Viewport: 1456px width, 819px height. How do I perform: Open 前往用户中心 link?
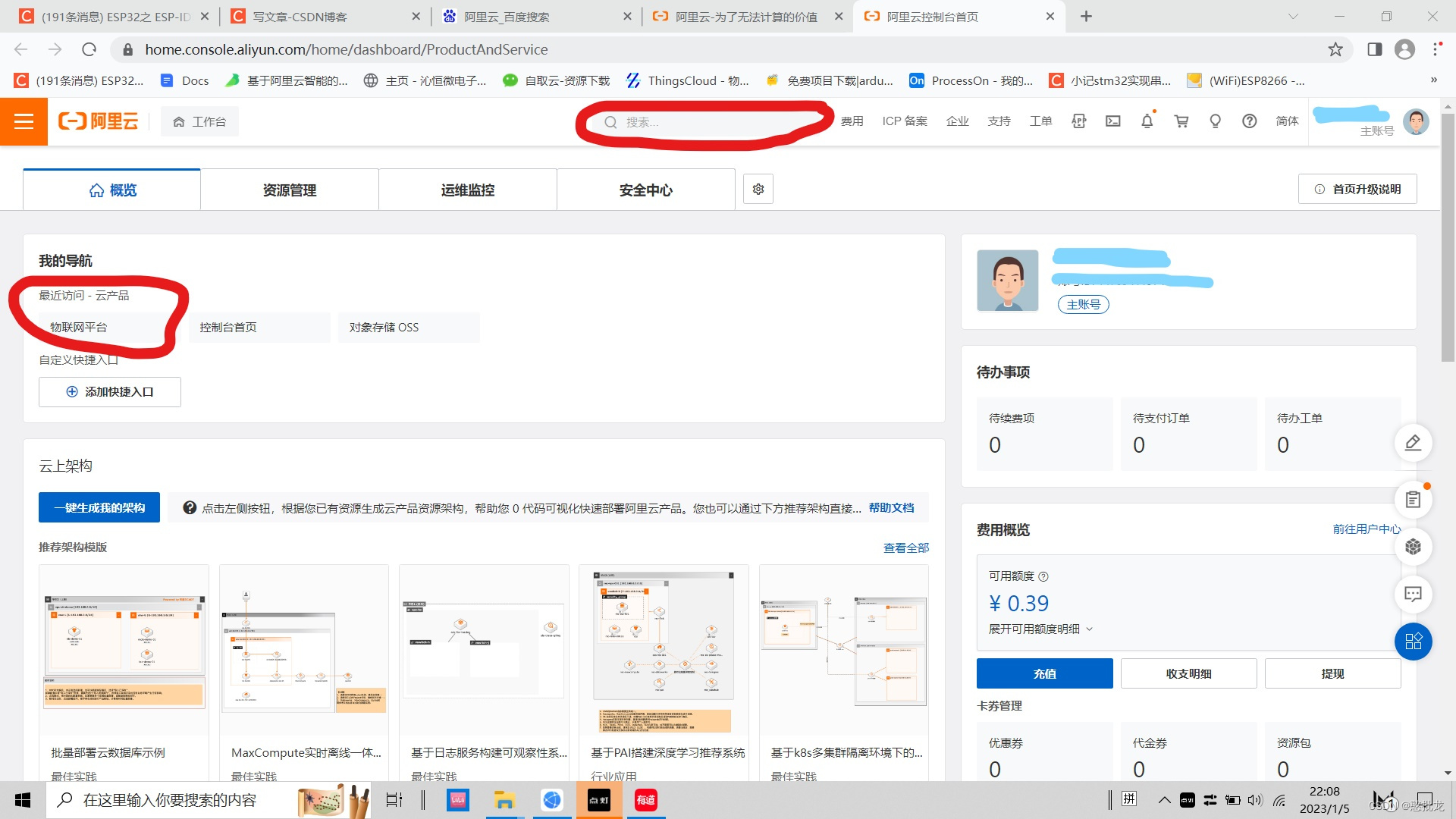pyautogui.click(x=1367, y=529)
